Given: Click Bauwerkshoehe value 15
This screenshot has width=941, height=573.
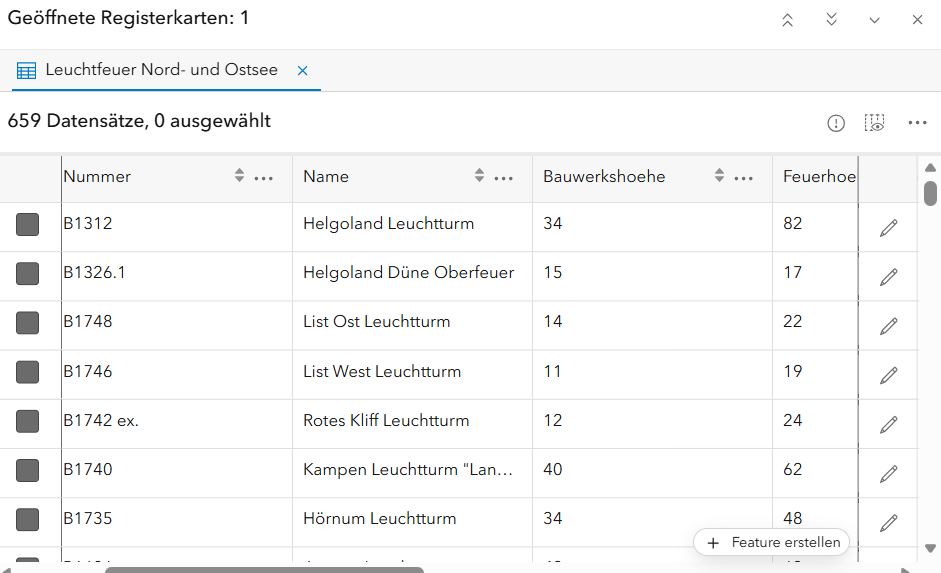Looking at the screenshot, I should (553, 273).
